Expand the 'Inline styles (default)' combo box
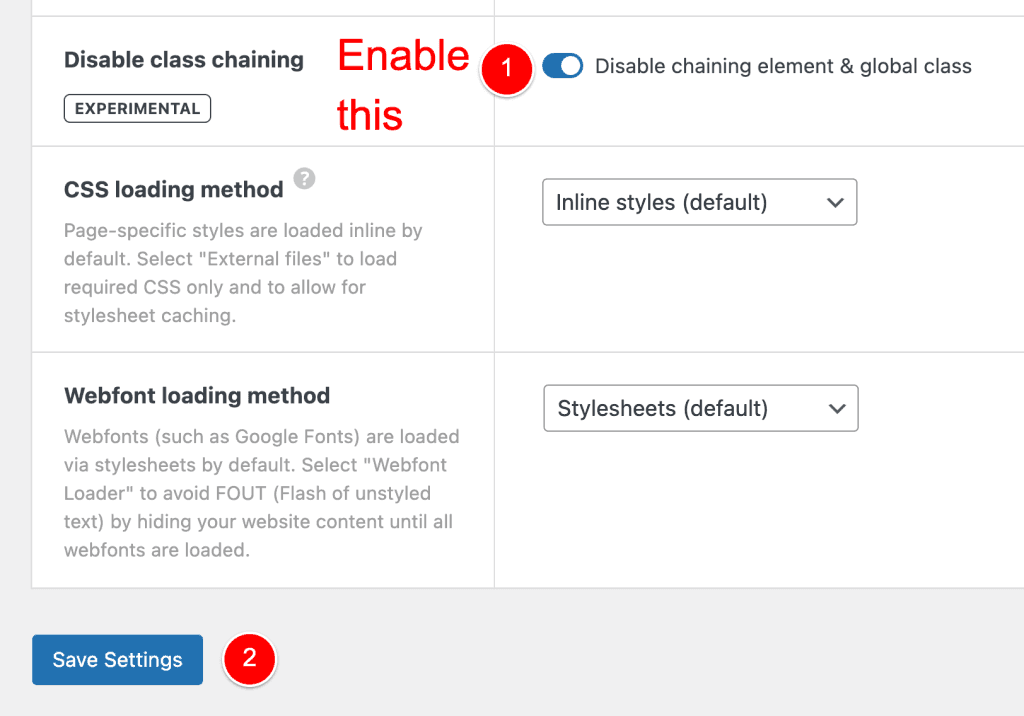This screenshot has height=716, width=1024. [699, 202]
